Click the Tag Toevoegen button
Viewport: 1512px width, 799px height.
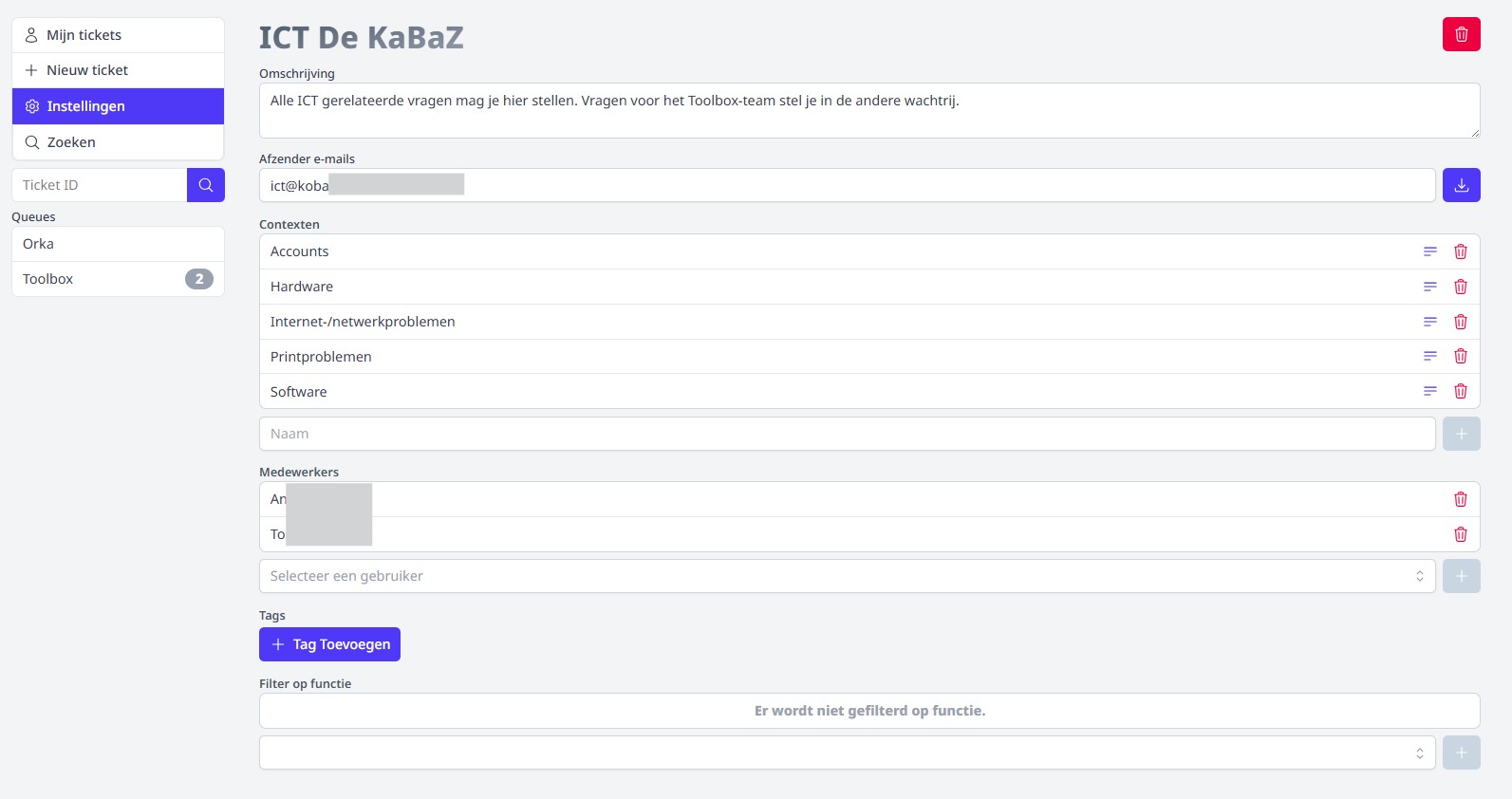click(x=329, y=643)
